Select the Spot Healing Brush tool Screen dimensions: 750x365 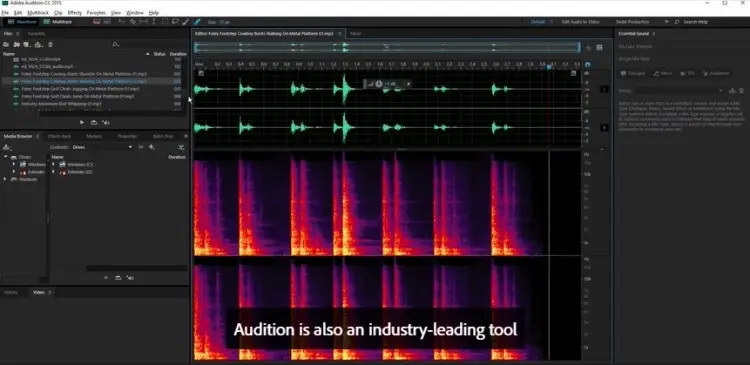click(197, 22)
